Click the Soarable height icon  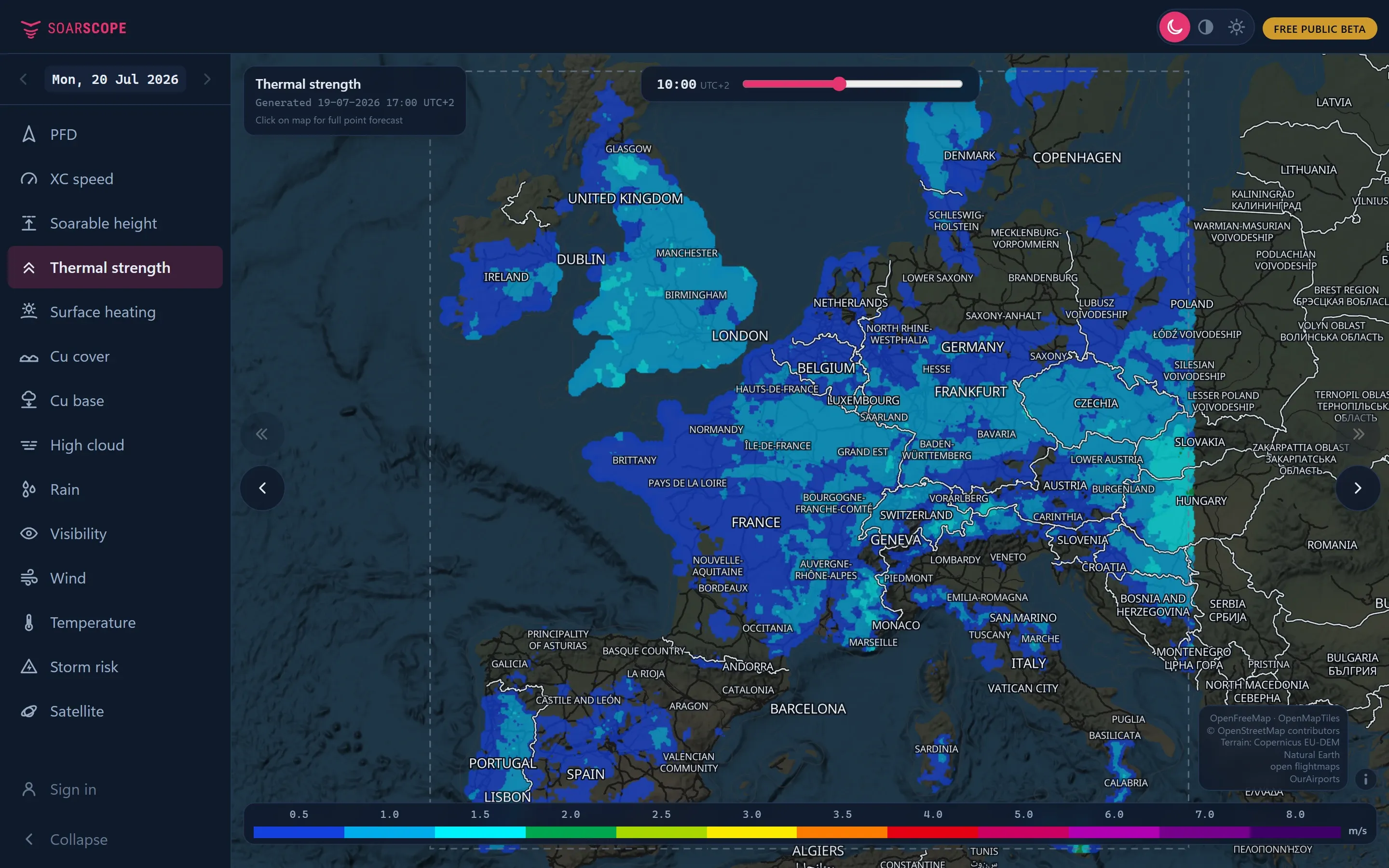29,223
